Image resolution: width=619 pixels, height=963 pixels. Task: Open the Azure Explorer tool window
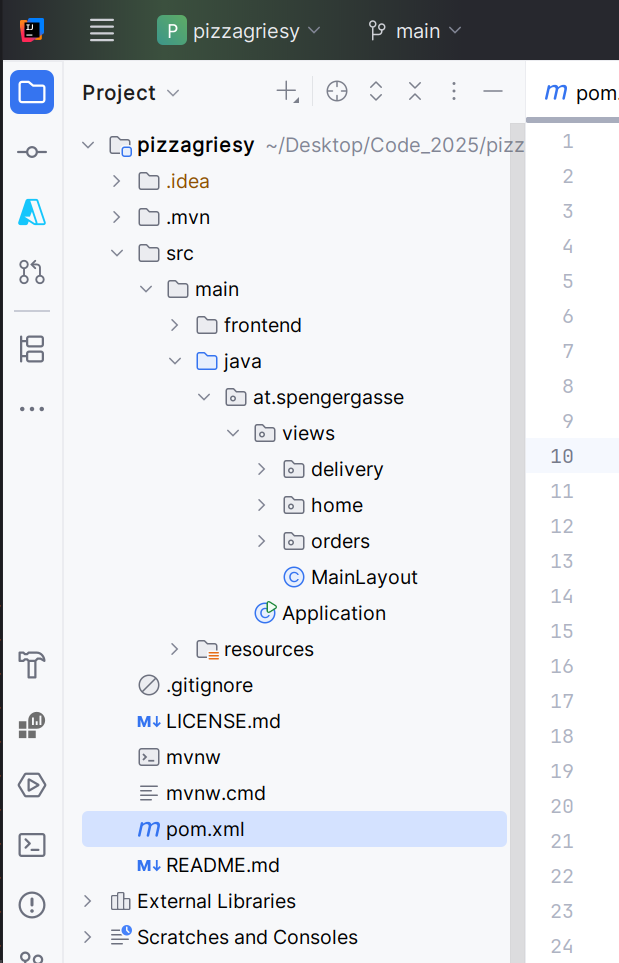(x=32, y=212)
